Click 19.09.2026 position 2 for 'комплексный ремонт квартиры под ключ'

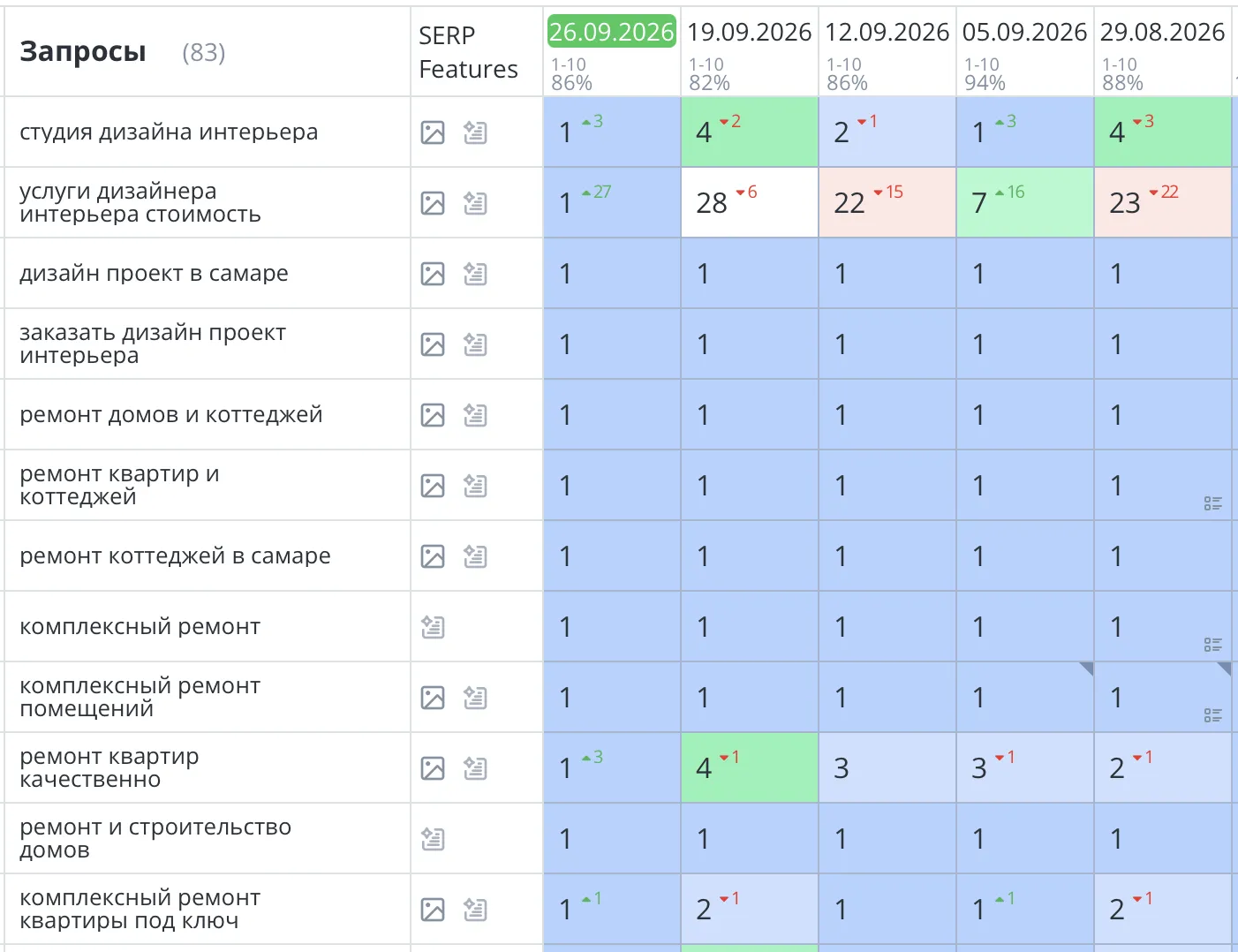(x=750, y=910)
